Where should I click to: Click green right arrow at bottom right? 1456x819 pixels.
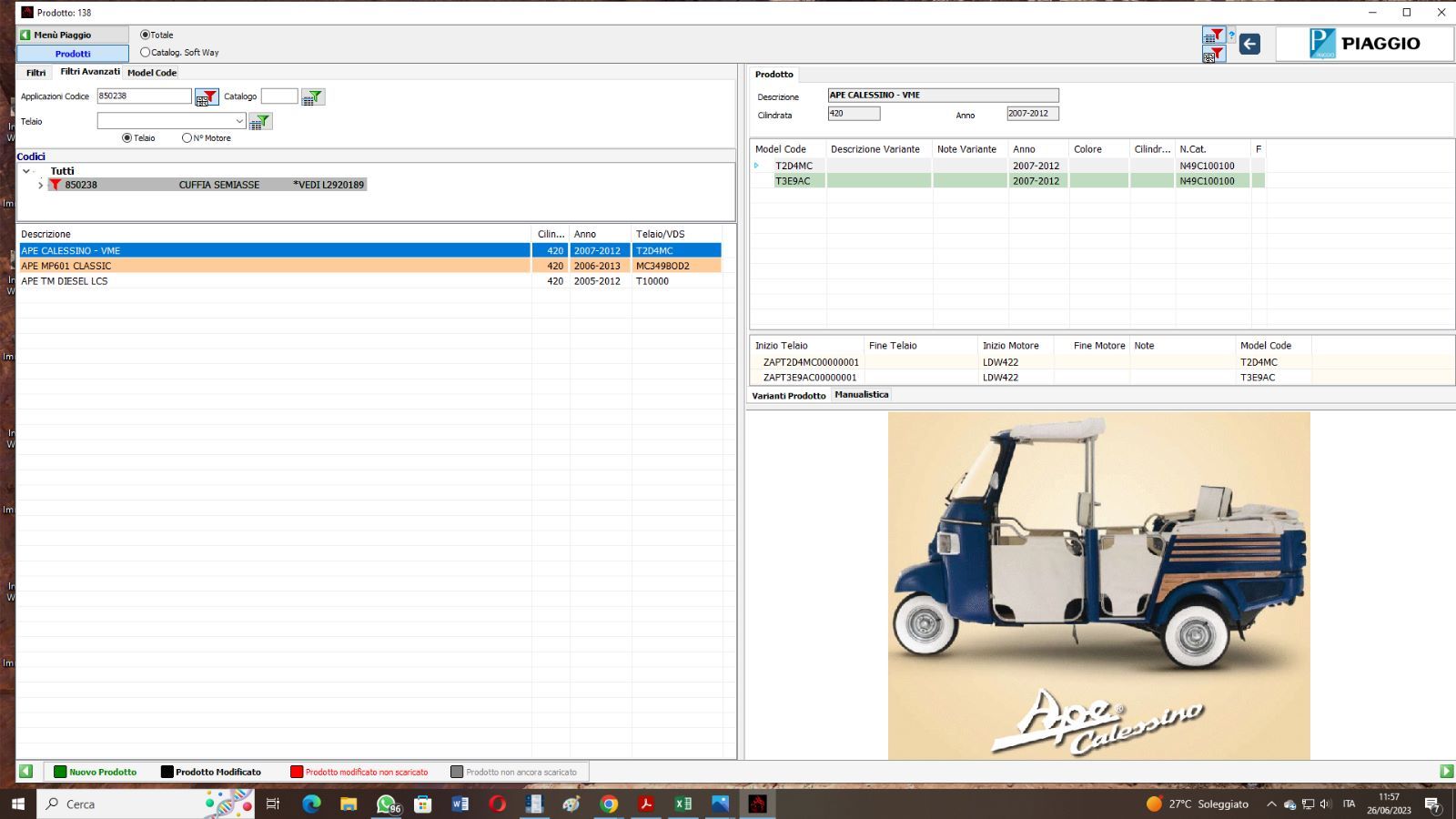click(1446, 772)
